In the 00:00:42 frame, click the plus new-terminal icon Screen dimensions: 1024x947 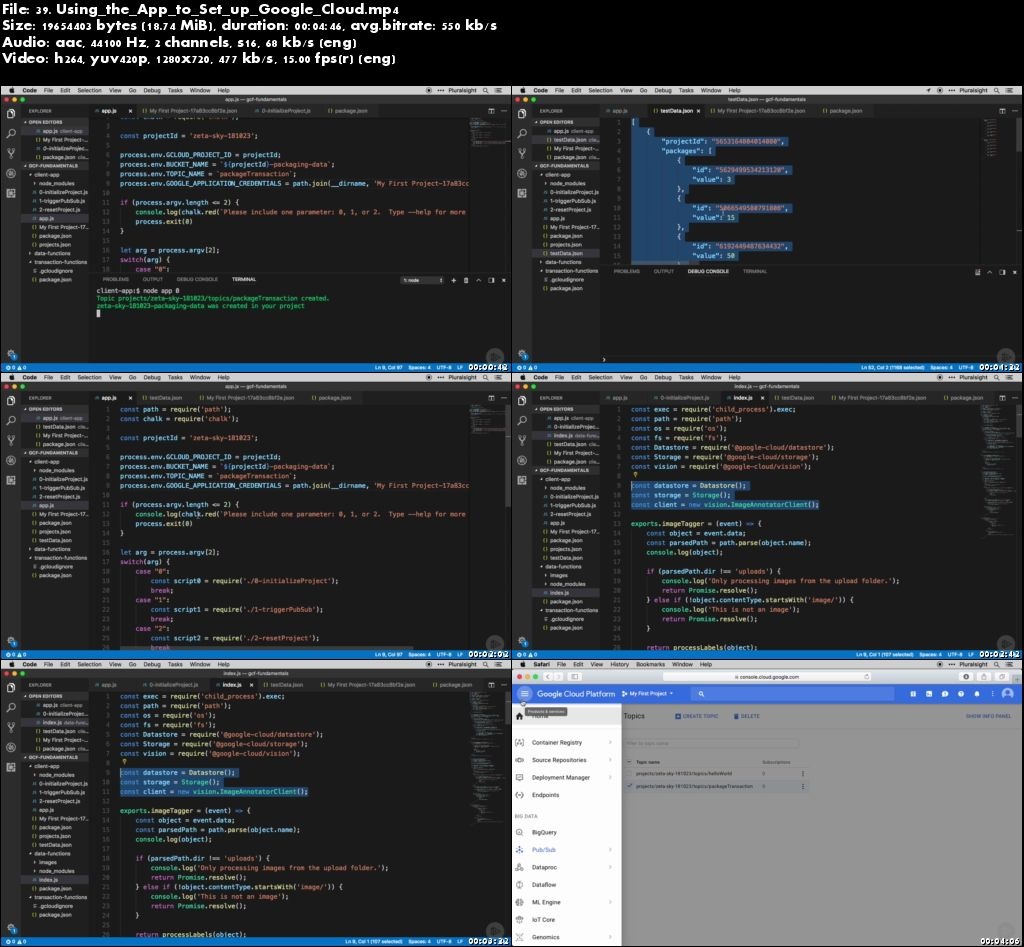coord(453,280)
